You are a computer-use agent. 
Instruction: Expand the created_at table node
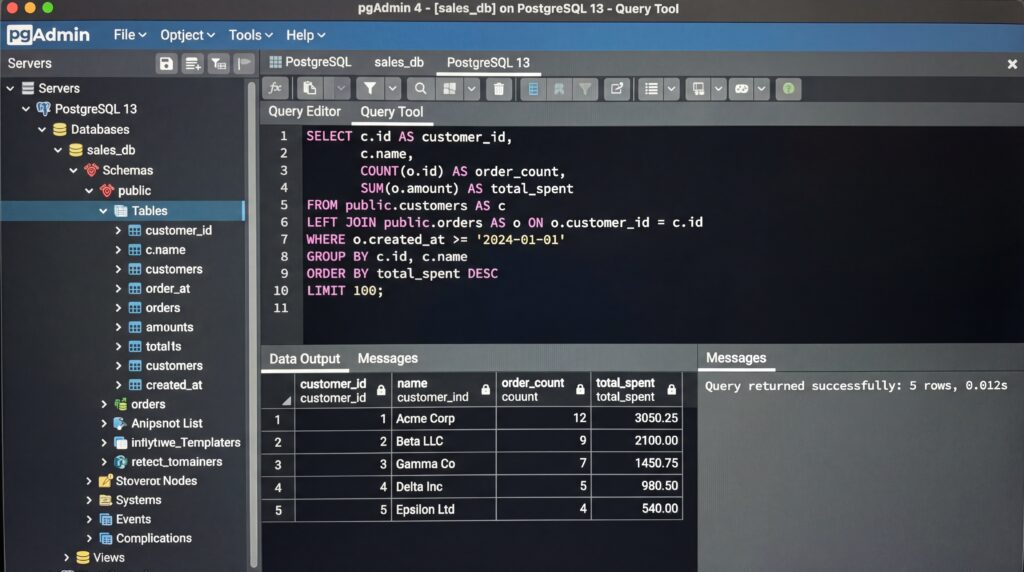pos(118,385)
